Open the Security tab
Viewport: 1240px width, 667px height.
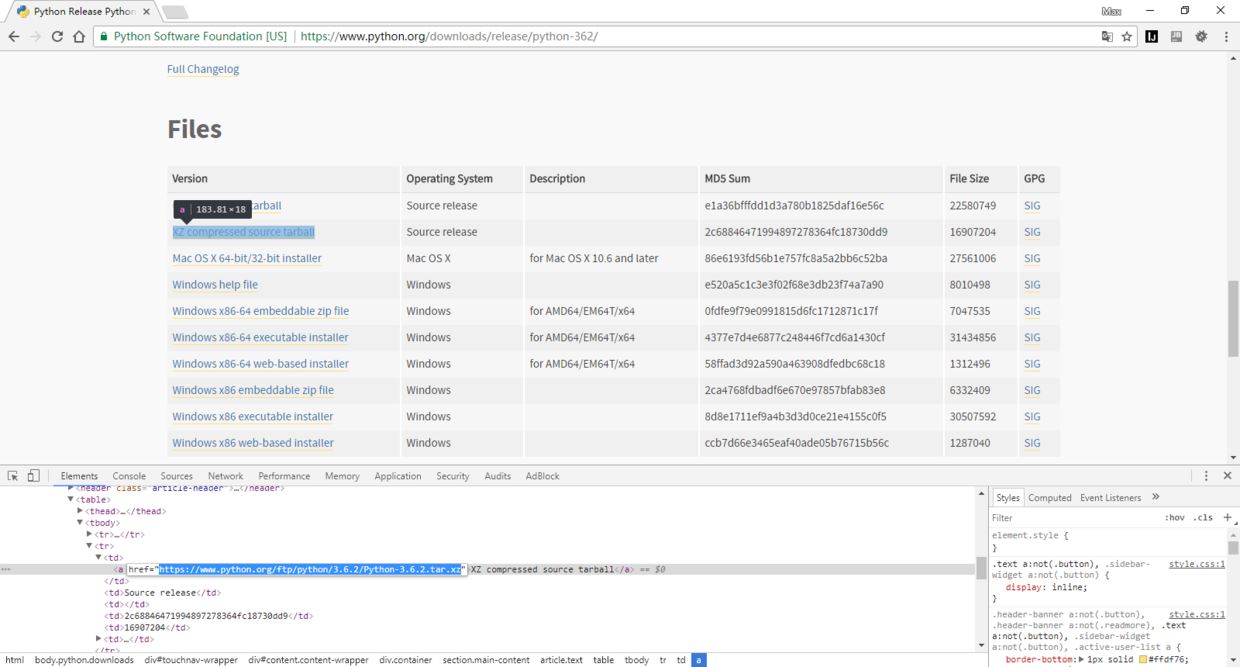(452, 476)
